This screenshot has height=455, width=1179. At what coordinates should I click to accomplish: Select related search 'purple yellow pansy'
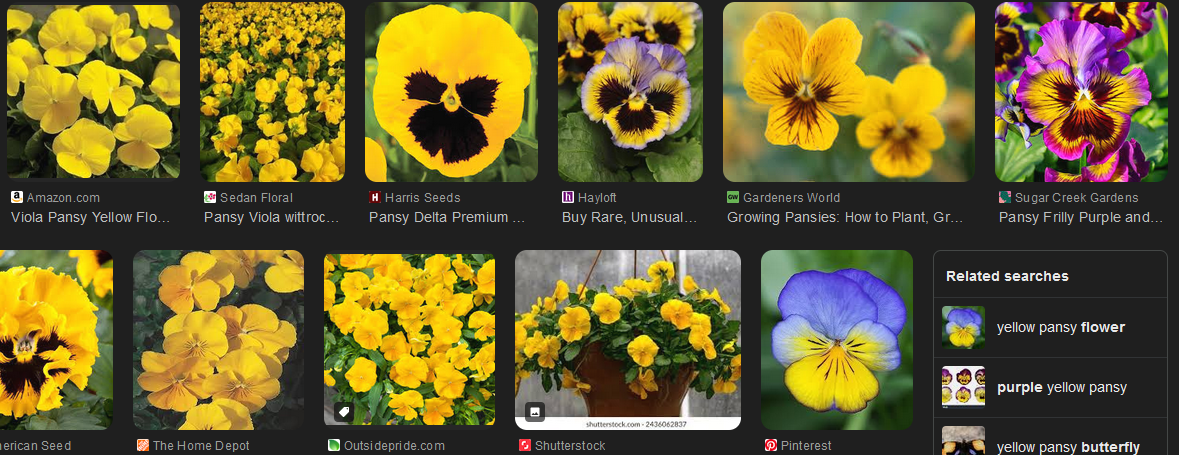(x=1050, y=387)
